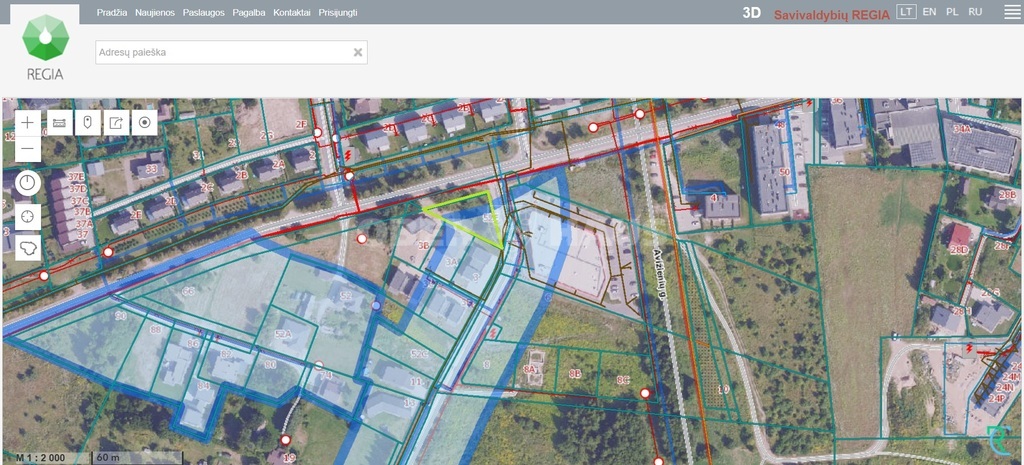
Task: Open the Naujienos menu item
Action: (x=155, y=12)
